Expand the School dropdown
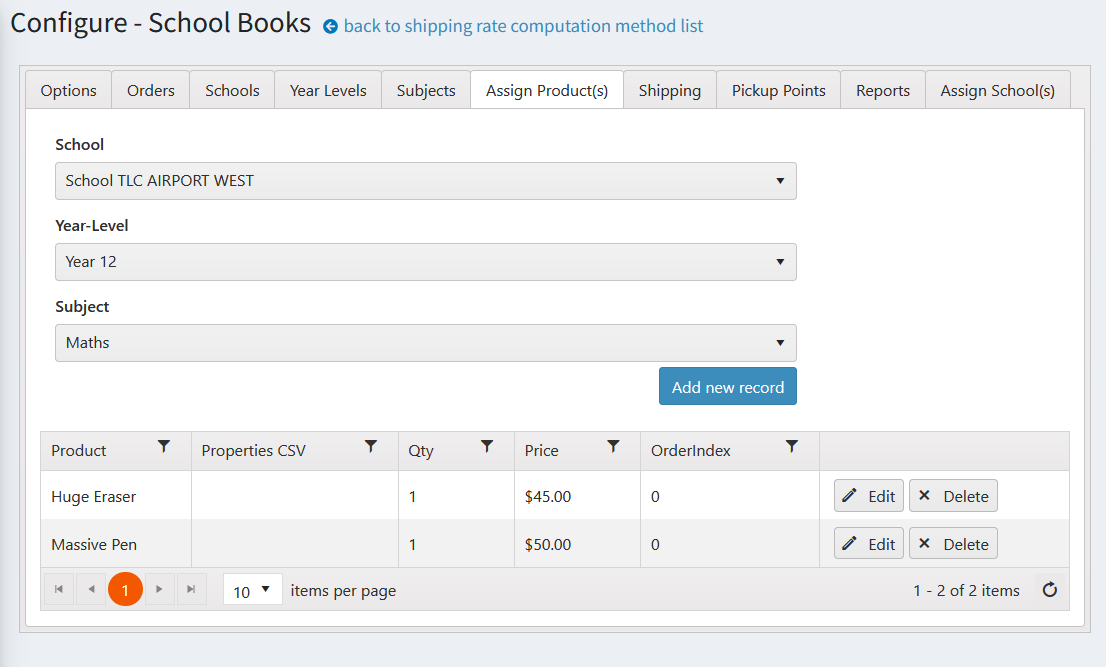 425,181
